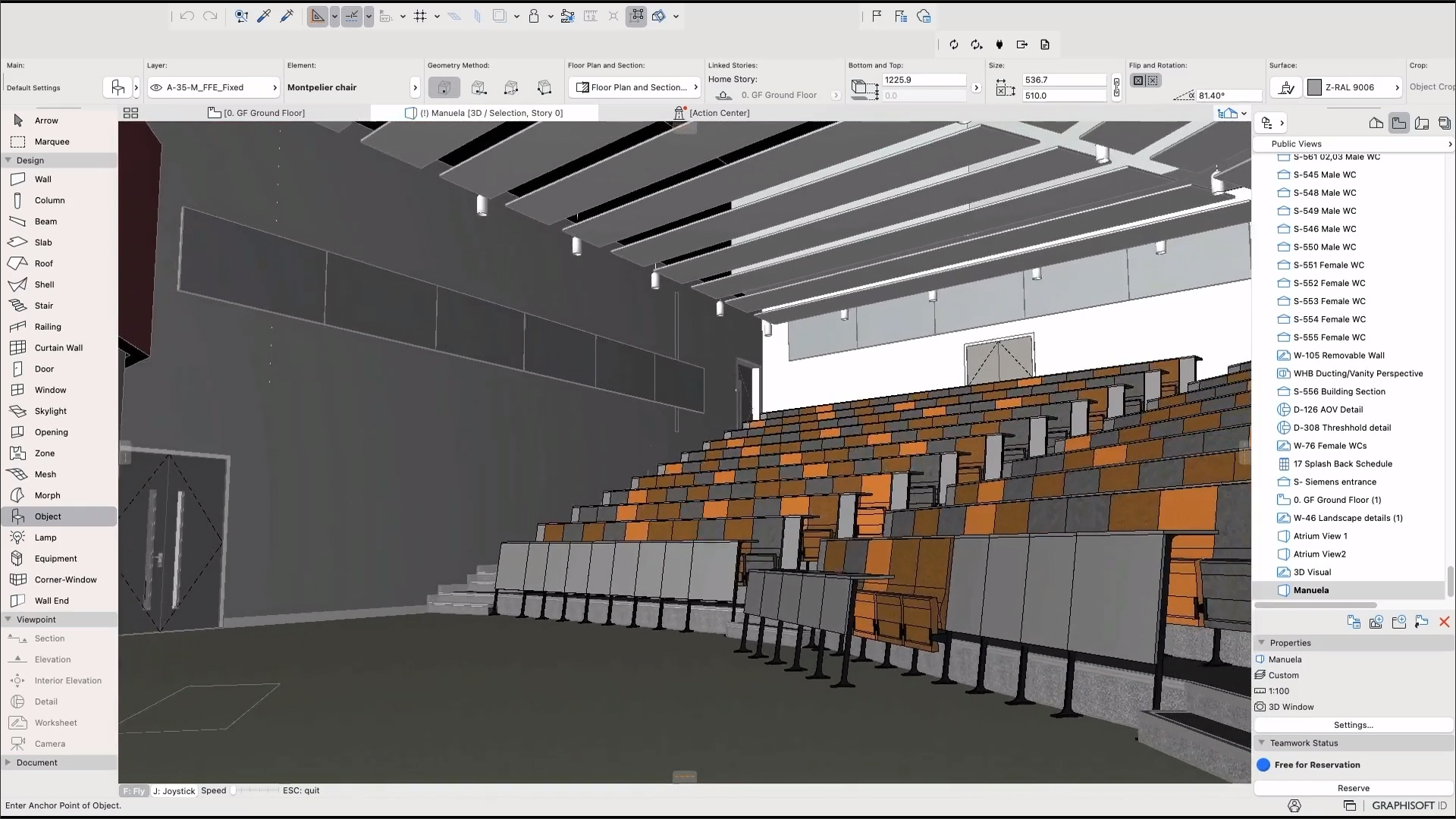Open Default Settings for the object
The height and width of the screenshot is (819, 1456).
tap(118, 88)
